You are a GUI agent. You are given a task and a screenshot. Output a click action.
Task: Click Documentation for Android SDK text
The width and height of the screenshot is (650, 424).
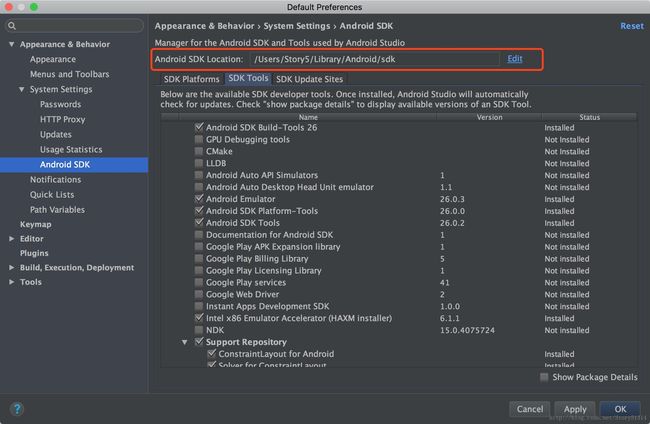click(269, 235)
